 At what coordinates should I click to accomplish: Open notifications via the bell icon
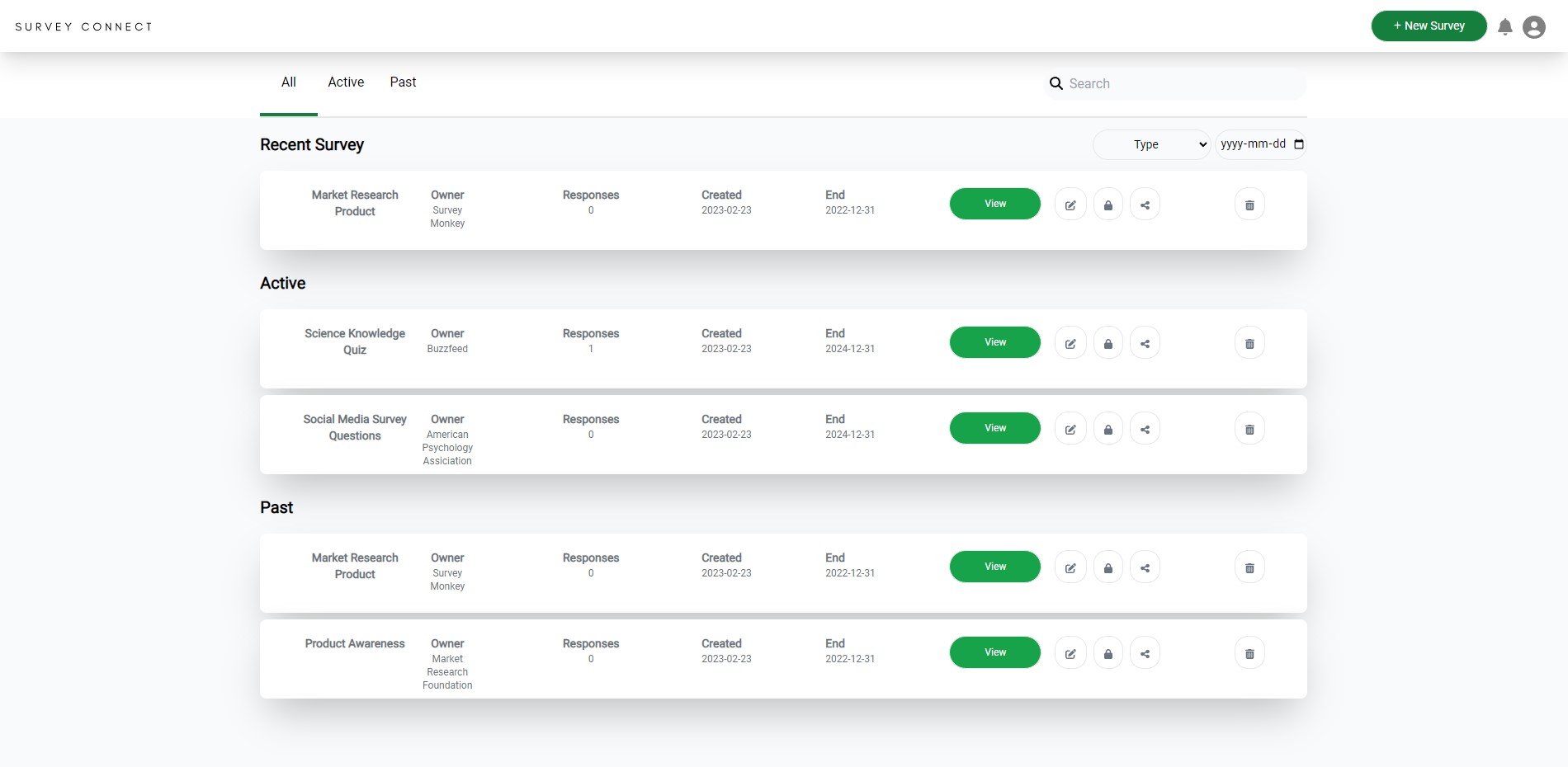tap(1505, 26)
